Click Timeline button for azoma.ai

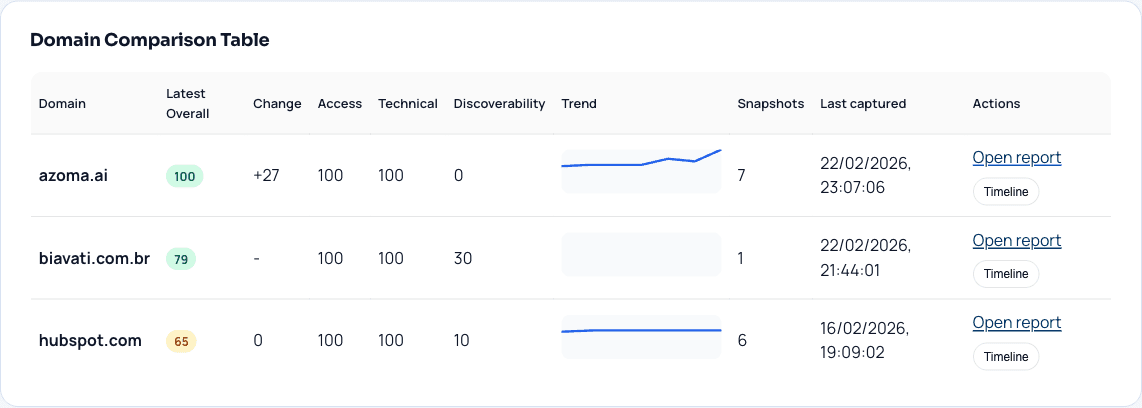(x=1005, y=192)
